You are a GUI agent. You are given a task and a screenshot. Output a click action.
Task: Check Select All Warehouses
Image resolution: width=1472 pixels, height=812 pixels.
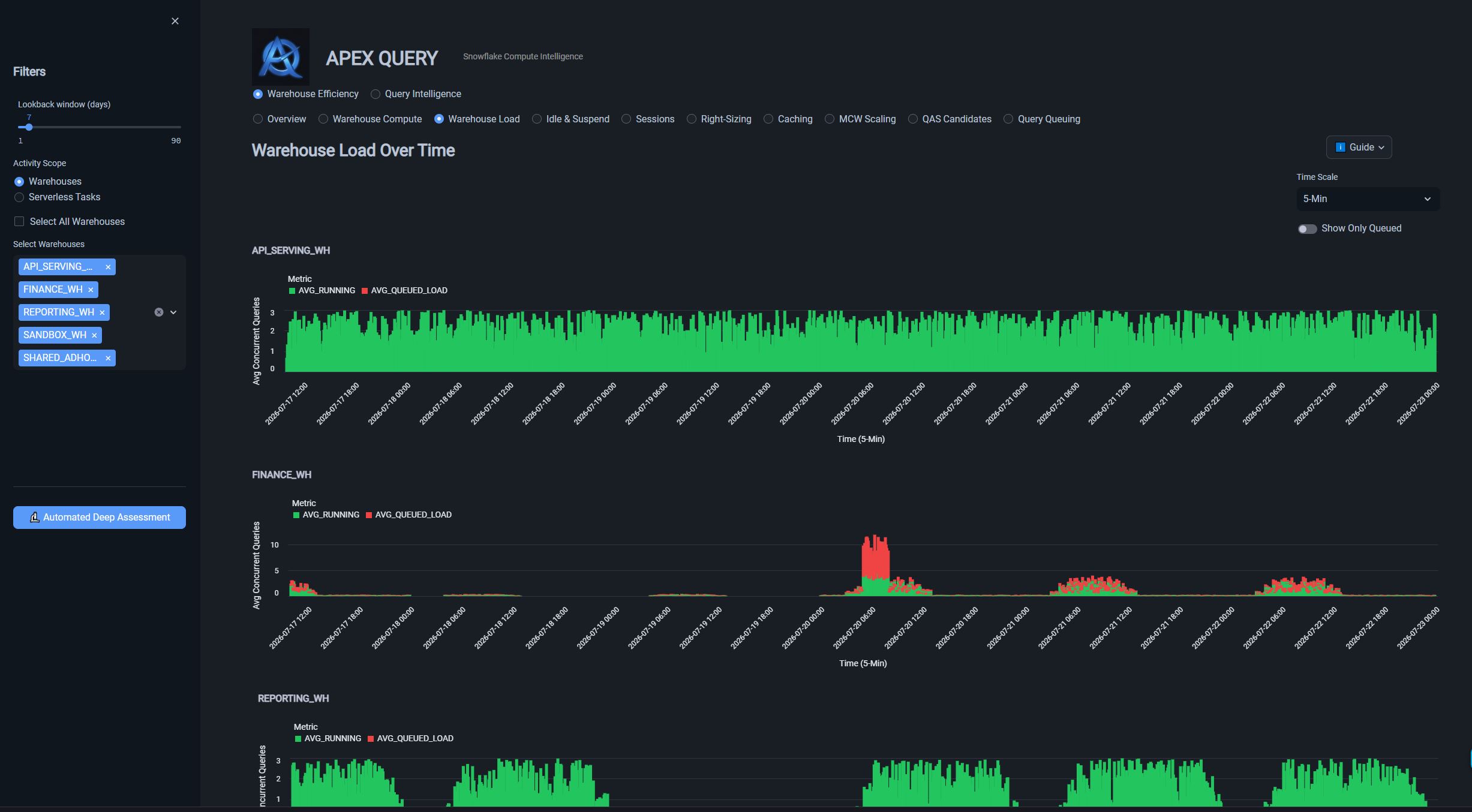tap(19, 221)
